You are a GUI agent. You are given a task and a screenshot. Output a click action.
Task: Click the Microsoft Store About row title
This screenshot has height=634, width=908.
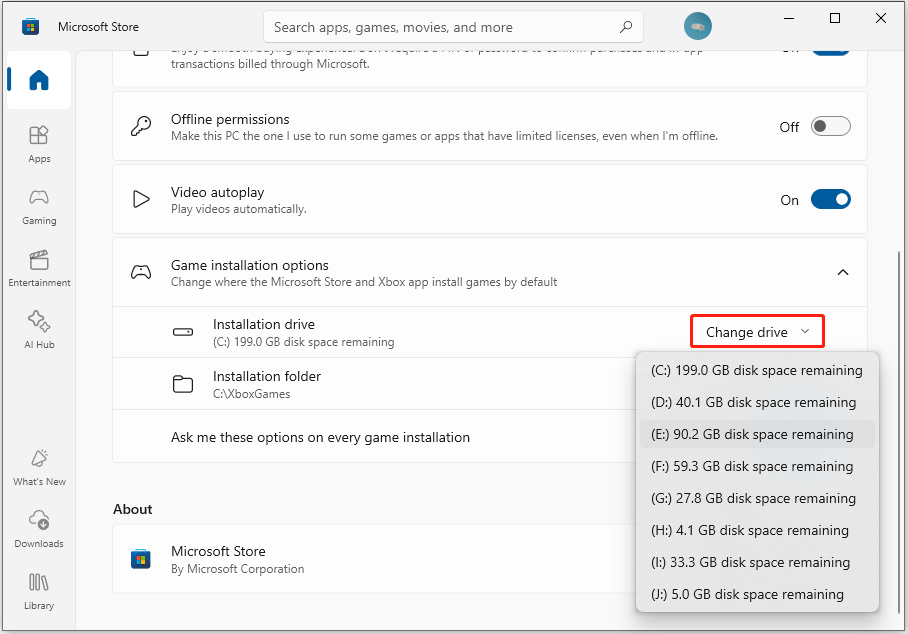pos(218,551)
